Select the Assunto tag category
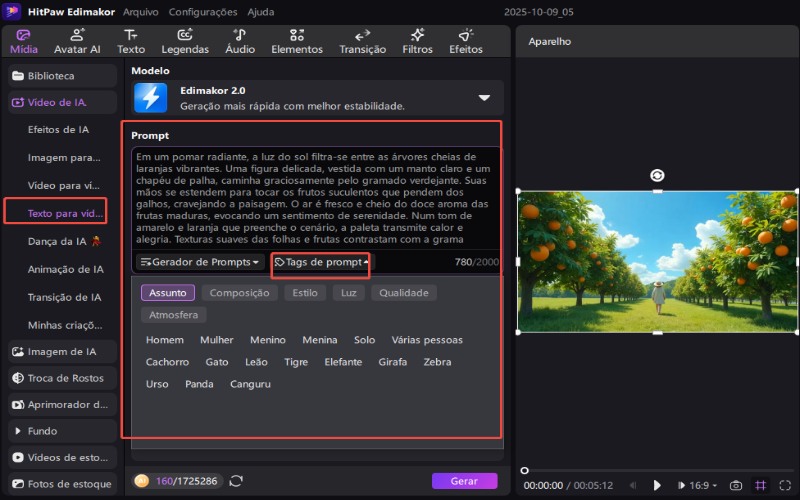The width and height of the screenshot is (800, 500). [168, 293]
